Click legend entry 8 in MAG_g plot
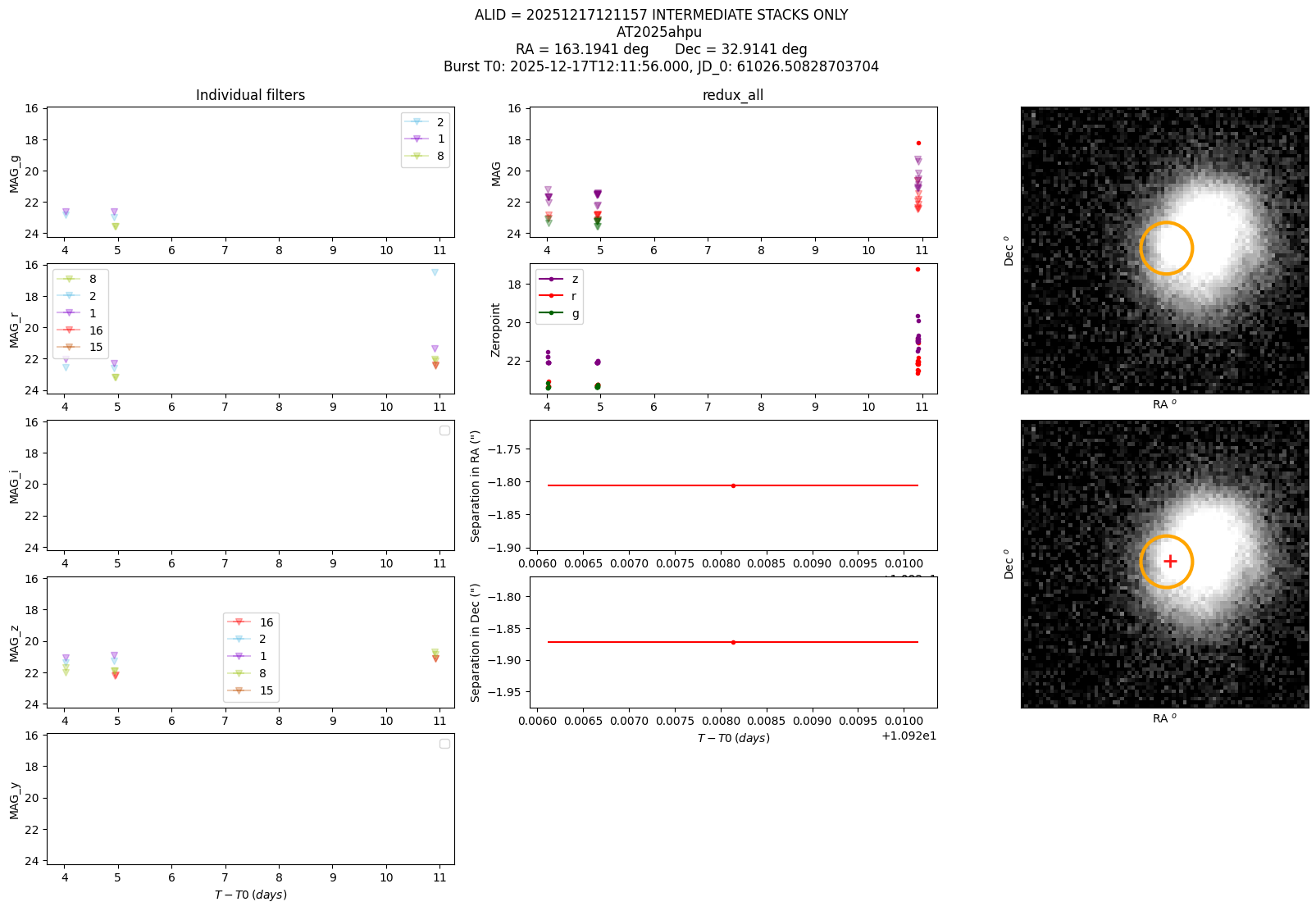Viewport: 1316px width, 911px height. point(425,156)
